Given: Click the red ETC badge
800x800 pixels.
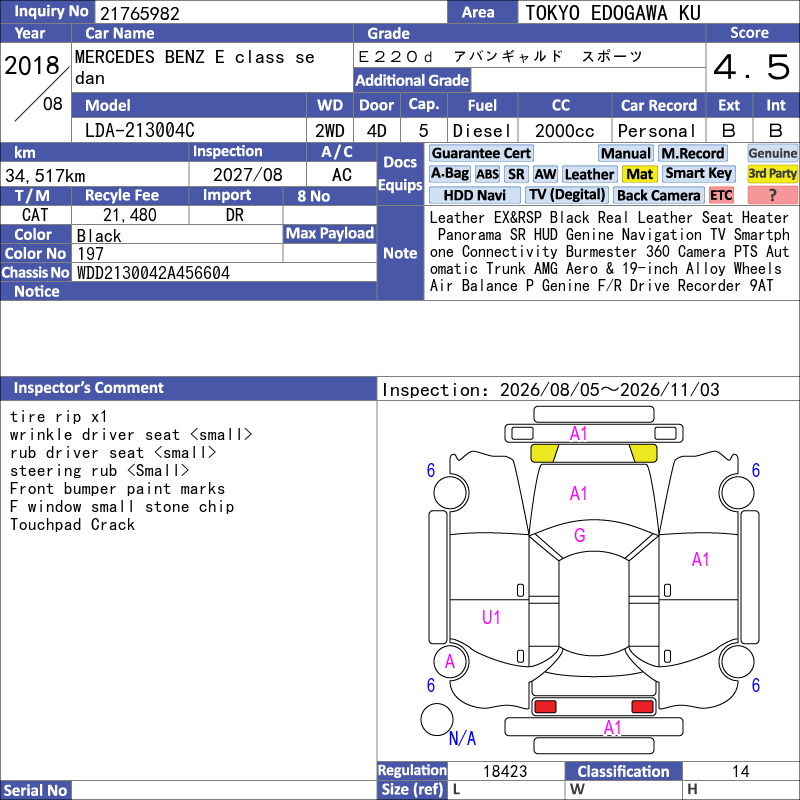Looking at the screenshot, I should [x=721, y=195].
